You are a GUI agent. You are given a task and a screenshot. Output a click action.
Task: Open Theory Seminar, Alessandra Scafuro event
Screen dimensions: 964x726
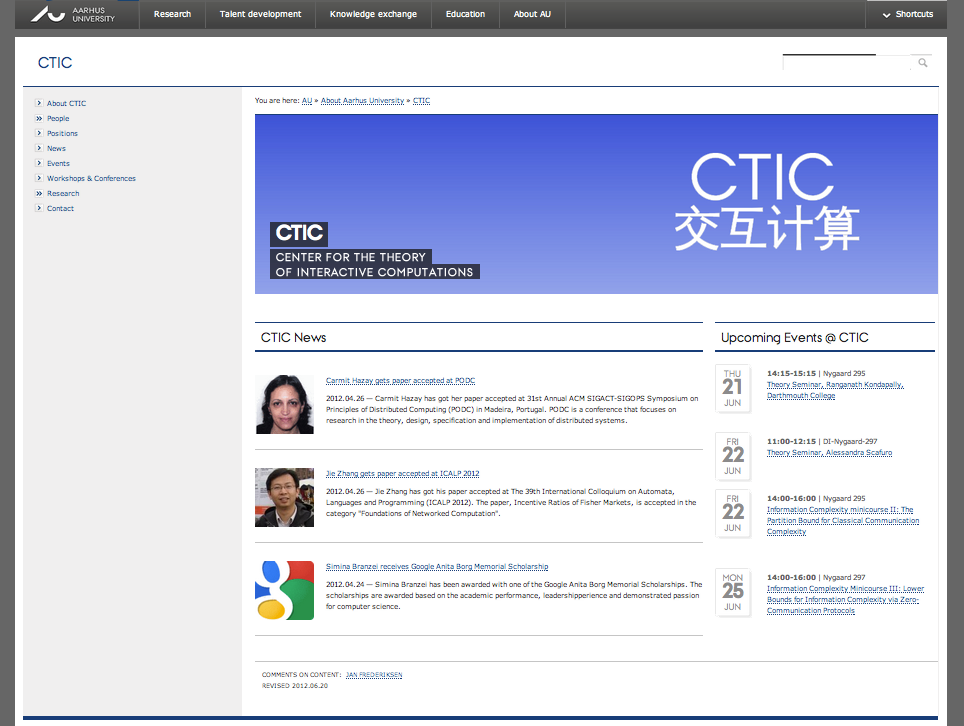(829, 453)
